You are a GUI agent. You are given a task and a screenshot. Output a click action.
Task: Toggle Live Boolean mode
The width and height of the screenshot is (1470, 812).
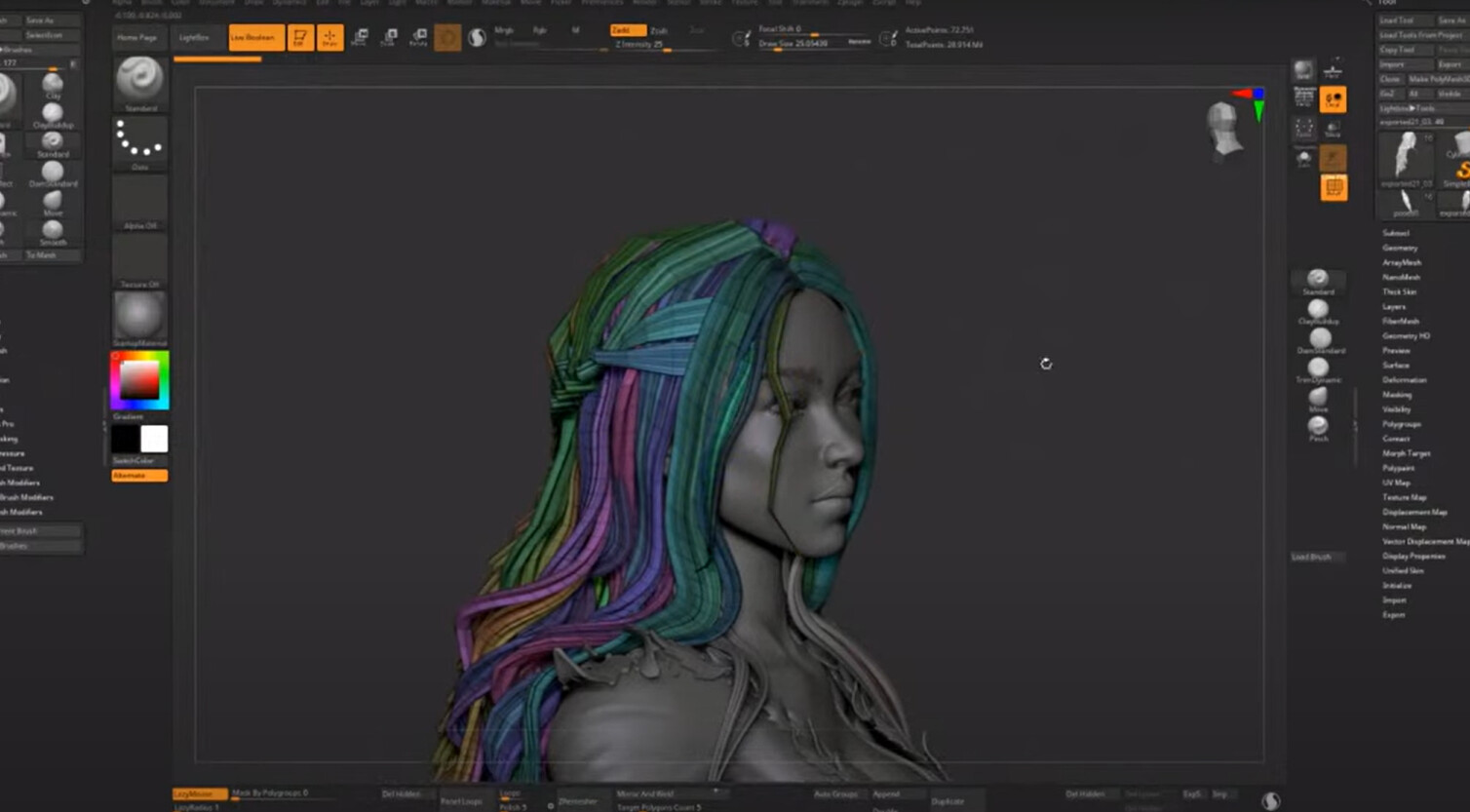pyautogui.click(x=255, y=38)
